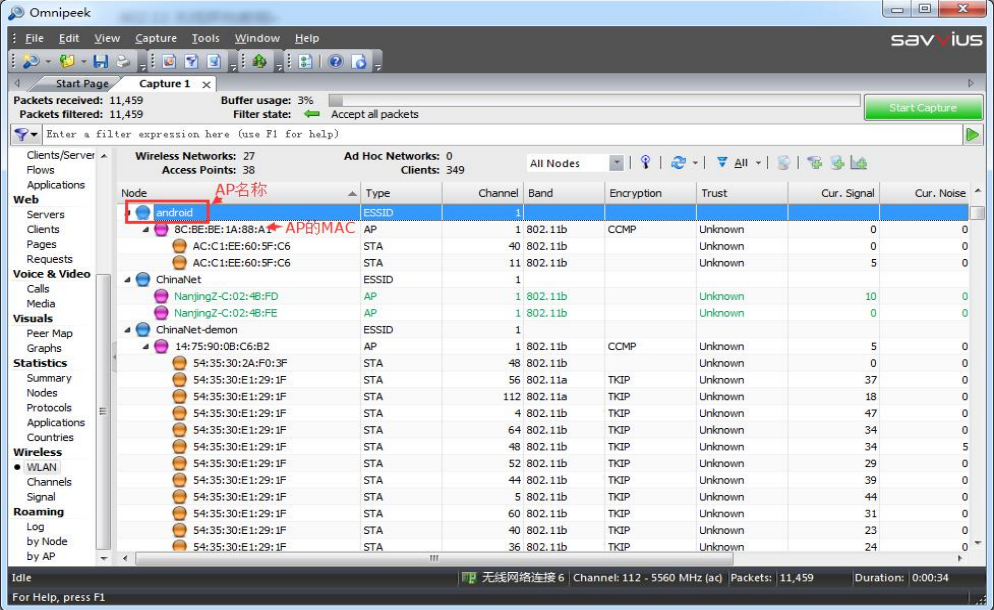Viewport: 994px width, 610px height.
Task: Click the purple AP icon for NanjingZ-C:02:4B:FD
Action: pyautogui.click(x=162, y=296)
